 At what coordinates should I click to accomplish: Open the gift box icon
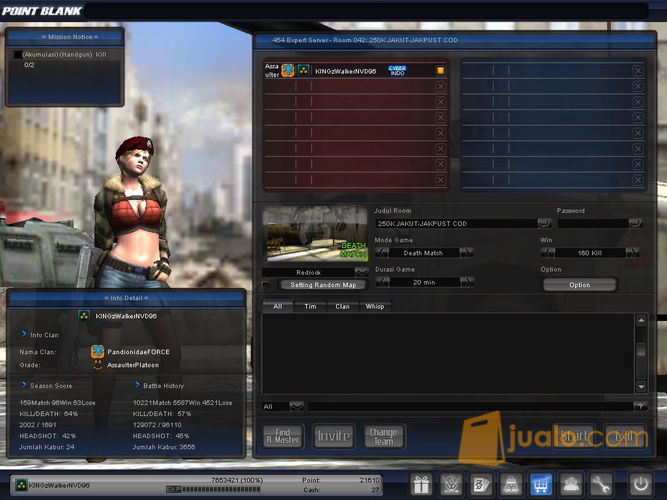point(422,484)
